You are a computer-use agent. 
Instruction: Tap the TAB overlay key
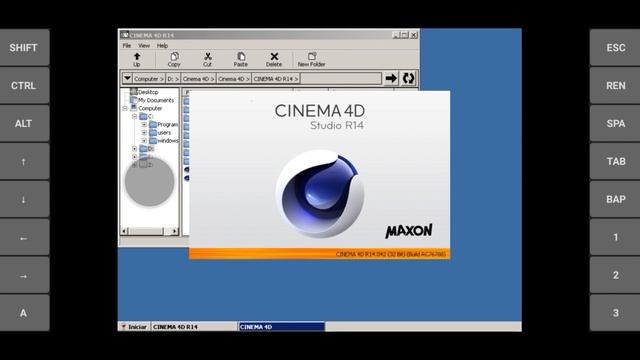pos(615,161)
